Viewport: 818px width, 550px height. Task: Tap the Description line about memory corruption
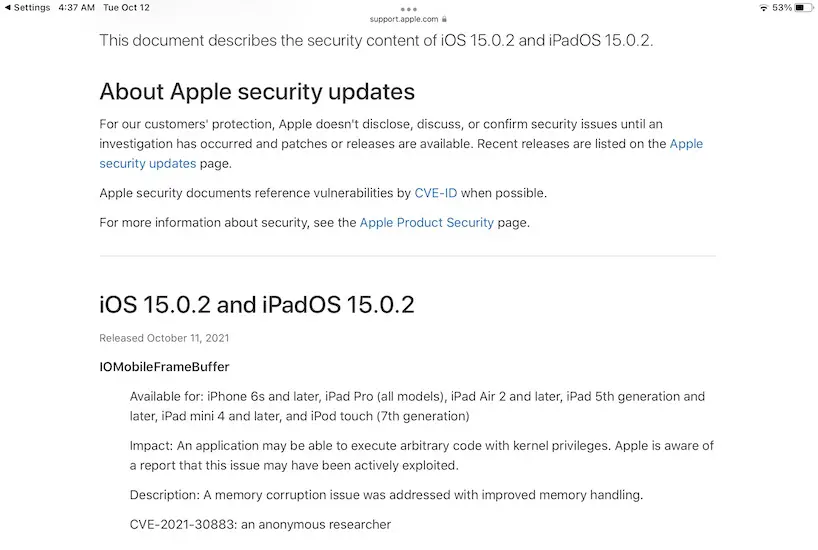386,495
